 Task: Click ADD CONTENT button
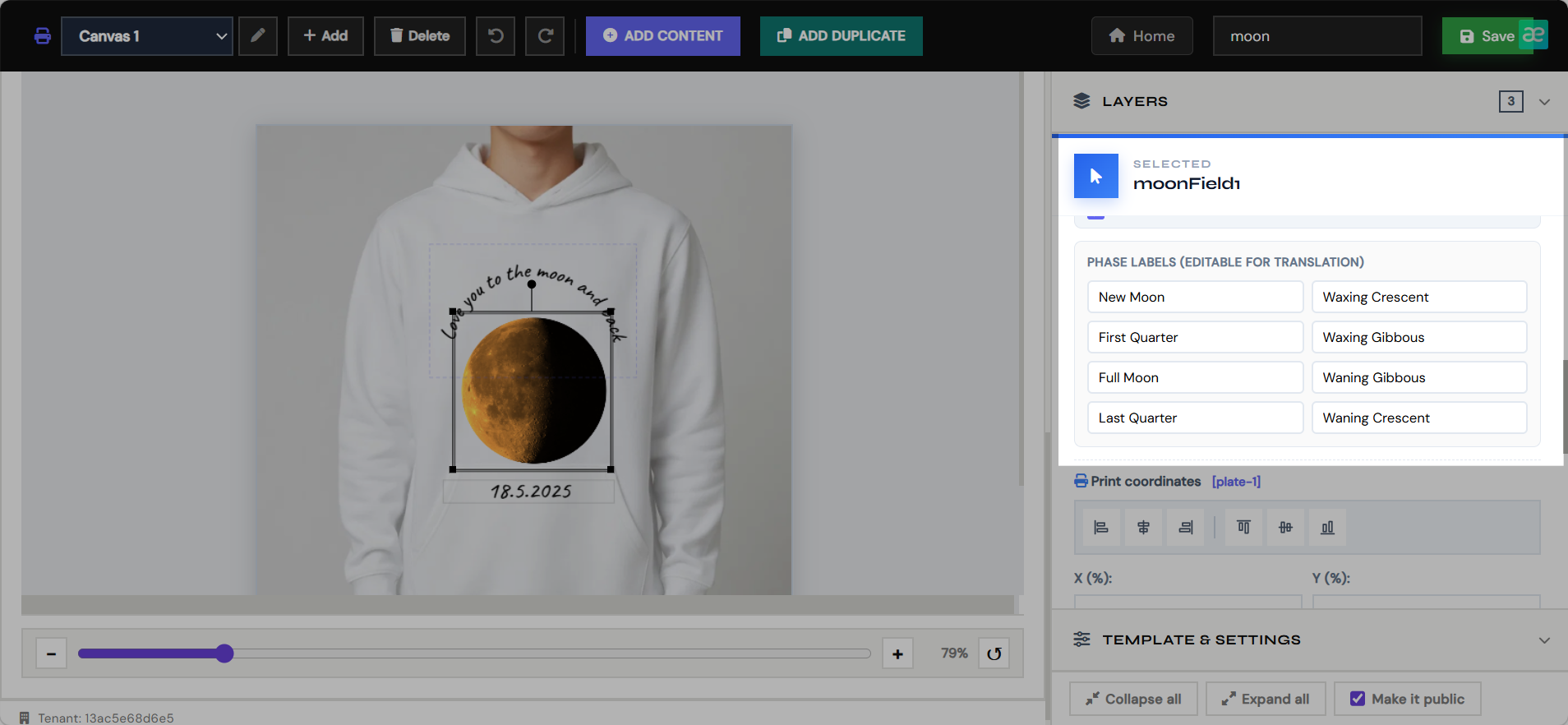click(x=663, y=36)
